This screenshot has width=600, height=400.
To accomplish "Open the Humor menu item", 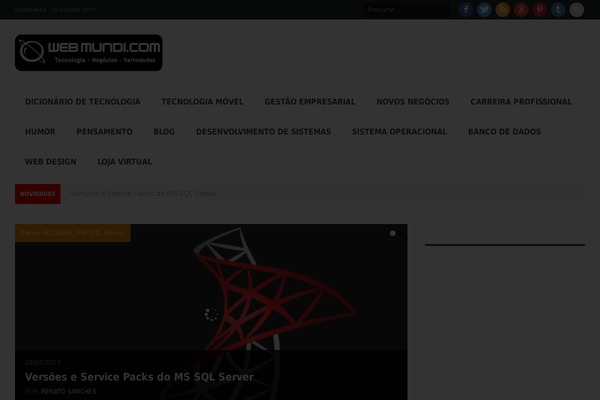I will point(40,132).
